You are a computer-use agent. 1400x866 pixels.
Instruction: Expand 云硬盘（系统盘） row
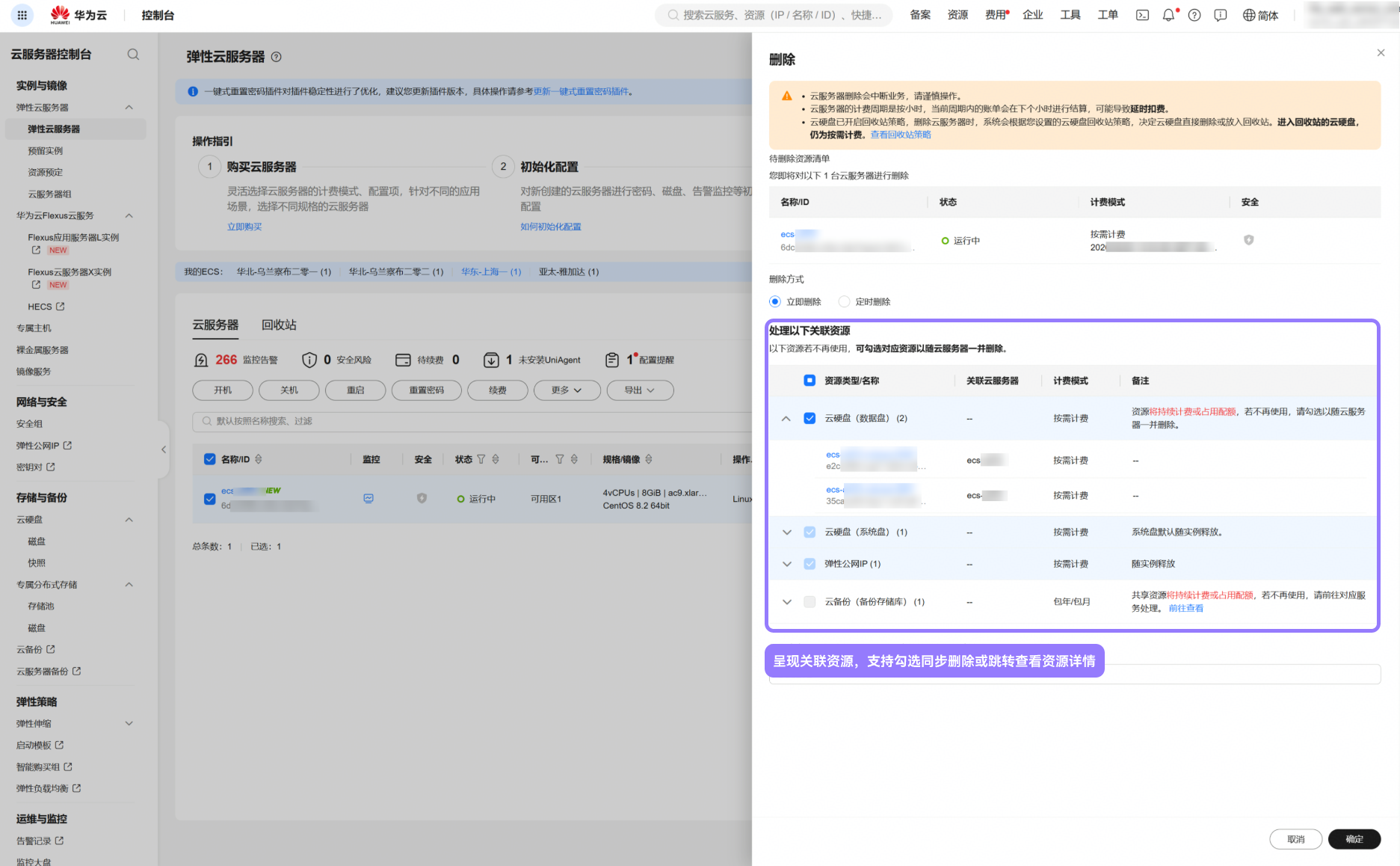787,532
